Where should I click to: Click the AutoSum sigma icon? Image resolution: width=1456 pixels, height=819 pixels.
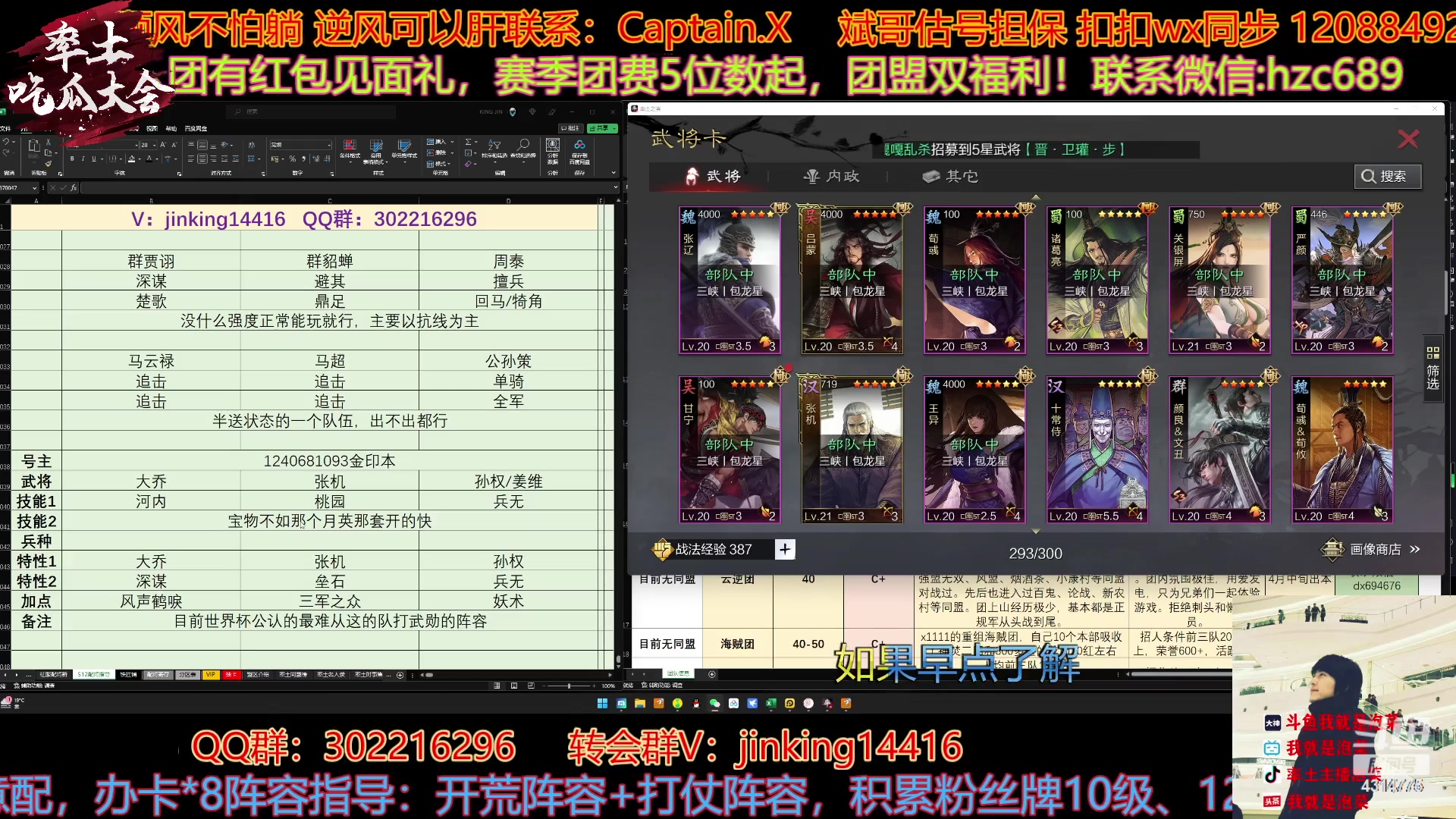tap(468, 142)
